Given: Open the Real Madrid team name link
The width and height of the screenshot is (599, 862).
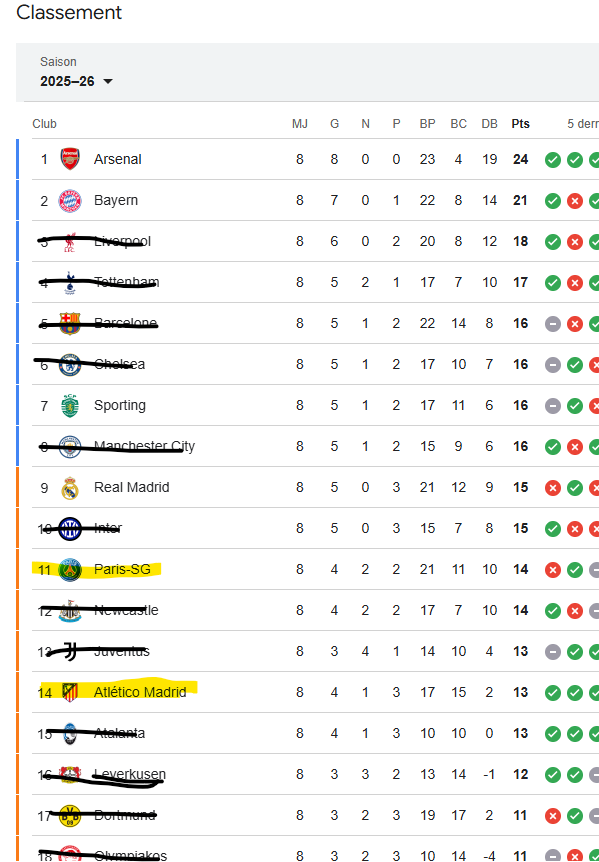Looking at the screenshot, I should point(131,488).
